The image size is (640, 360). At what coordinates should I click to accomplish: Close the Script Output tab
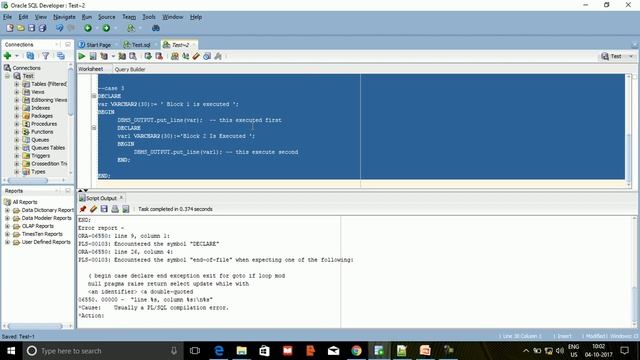[x=121, y=198]
